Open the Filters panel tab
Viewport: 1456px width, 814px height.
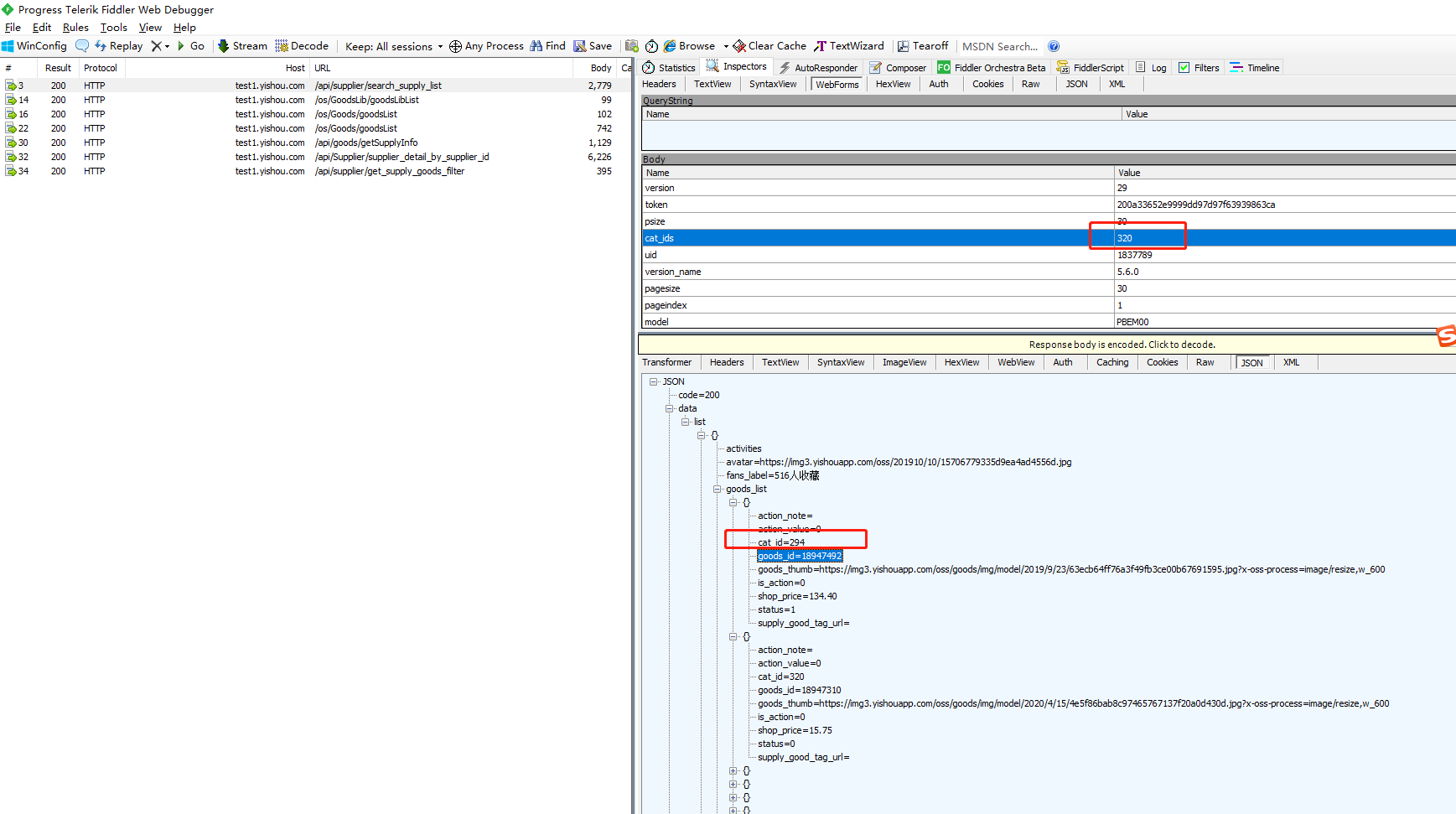pos(1199,68)
